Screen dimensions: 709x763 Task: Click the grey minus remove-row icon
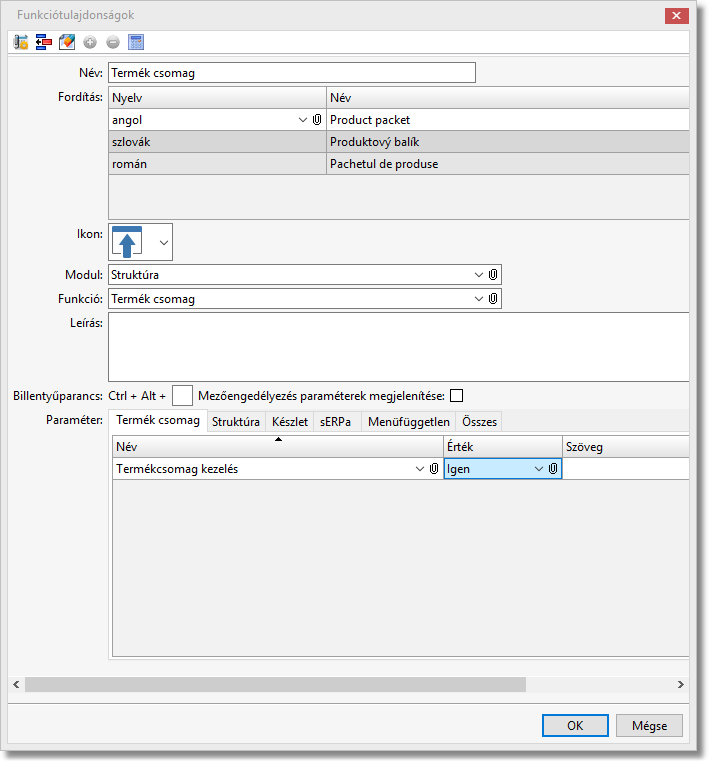[x=113, y=43]
